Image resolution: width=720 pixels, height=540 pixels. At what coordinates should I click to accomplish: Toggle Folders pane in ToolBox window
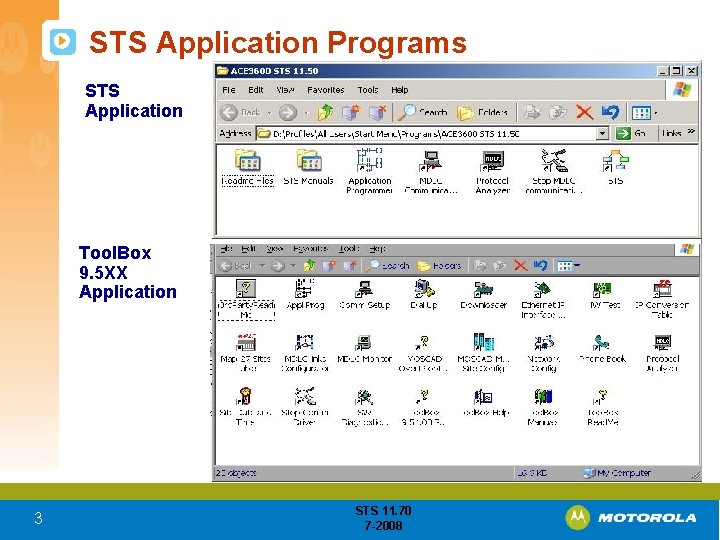439,265
